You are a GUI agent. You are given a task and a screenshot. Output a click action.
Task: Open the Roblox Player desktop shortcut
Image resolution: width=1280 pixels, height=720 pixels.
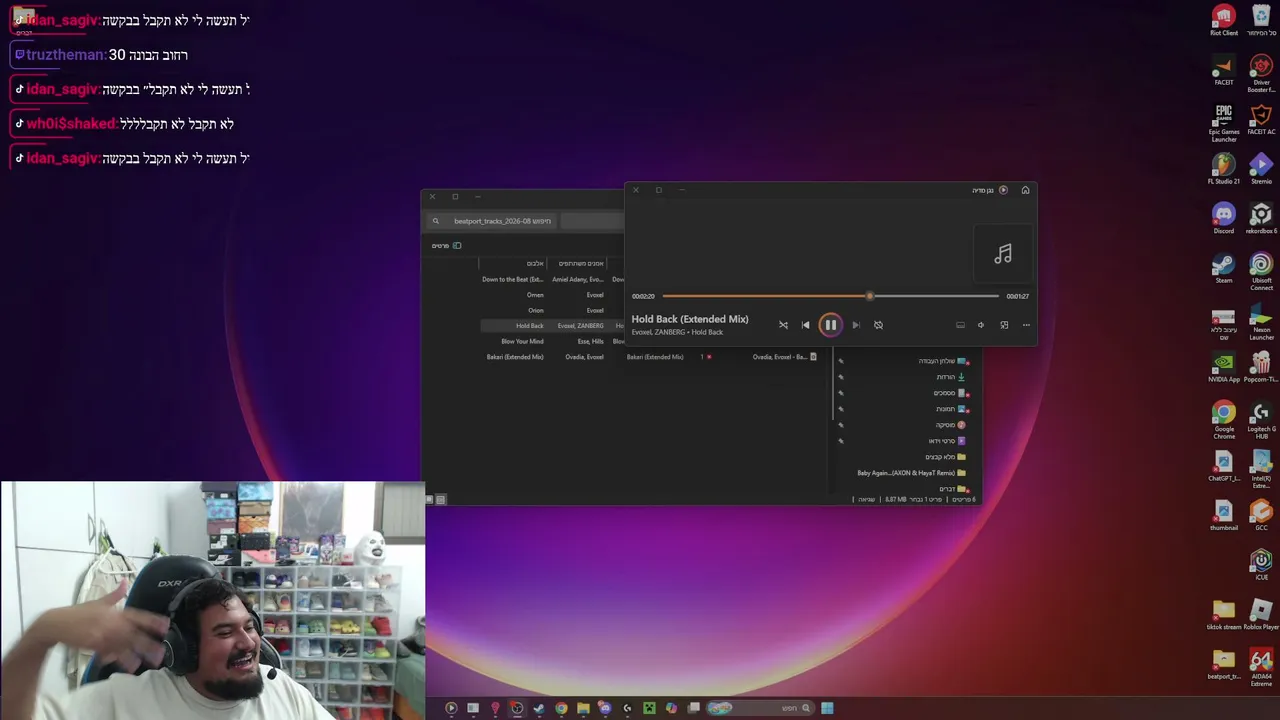pyautogui.click(x=1261, y=615)
